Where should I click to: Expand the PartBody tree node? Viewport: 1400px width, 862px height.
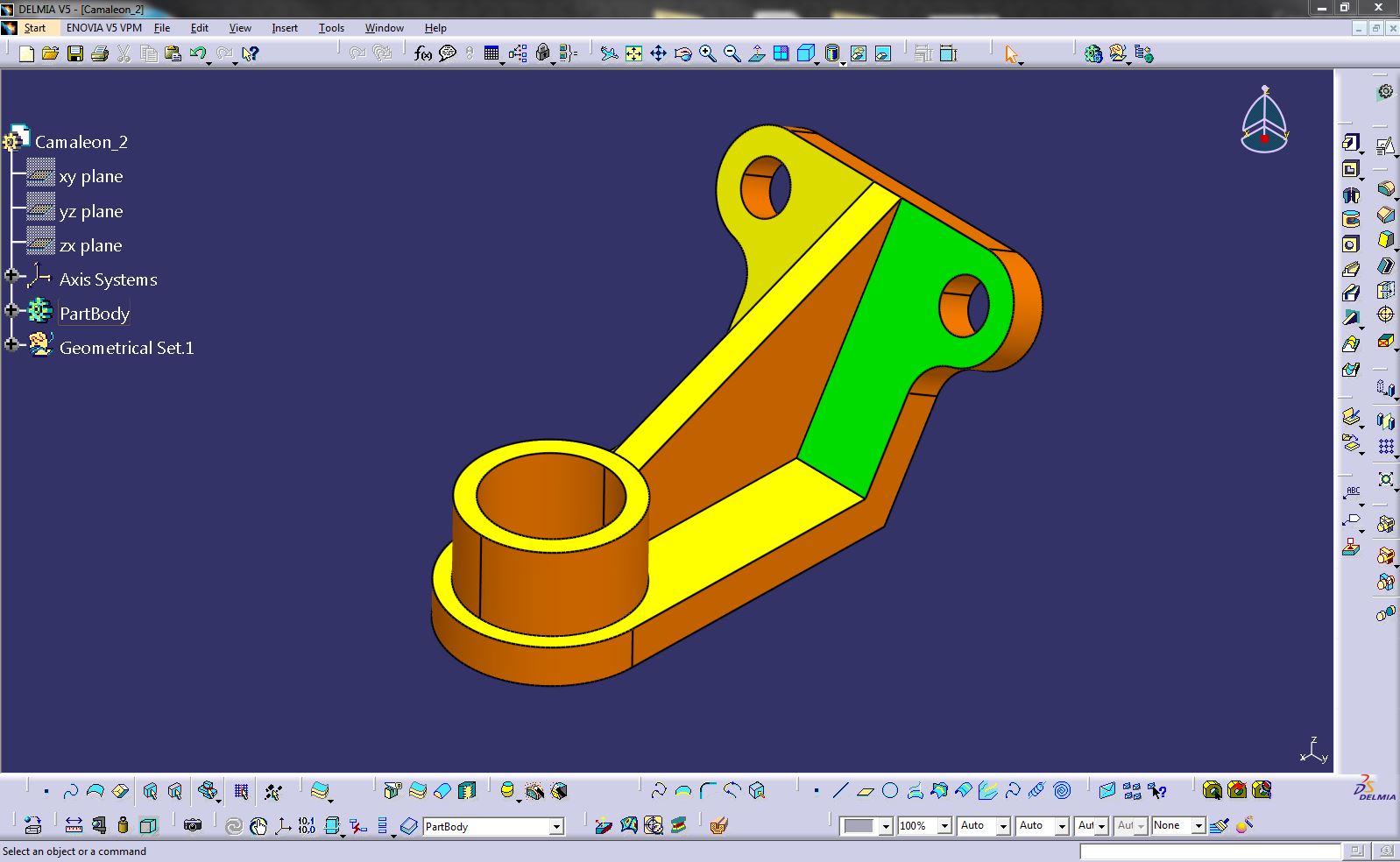[11, 310]
